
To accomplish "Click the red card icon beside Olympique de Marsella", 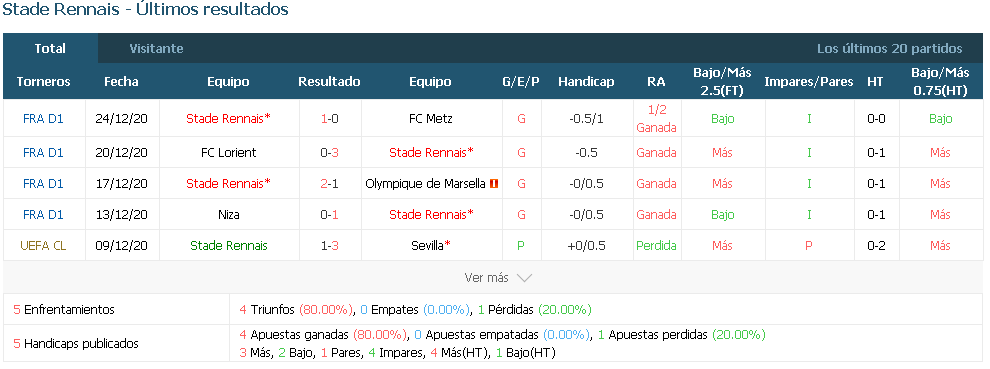I will (x=494, y=184).
